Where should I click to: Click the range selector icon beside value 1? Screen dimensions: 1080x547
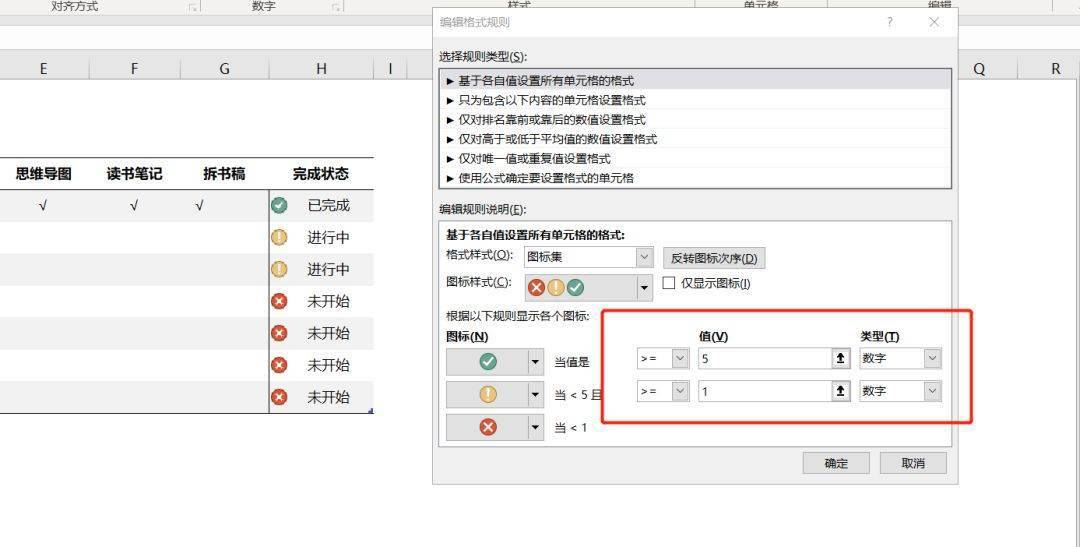coord(840,391)
